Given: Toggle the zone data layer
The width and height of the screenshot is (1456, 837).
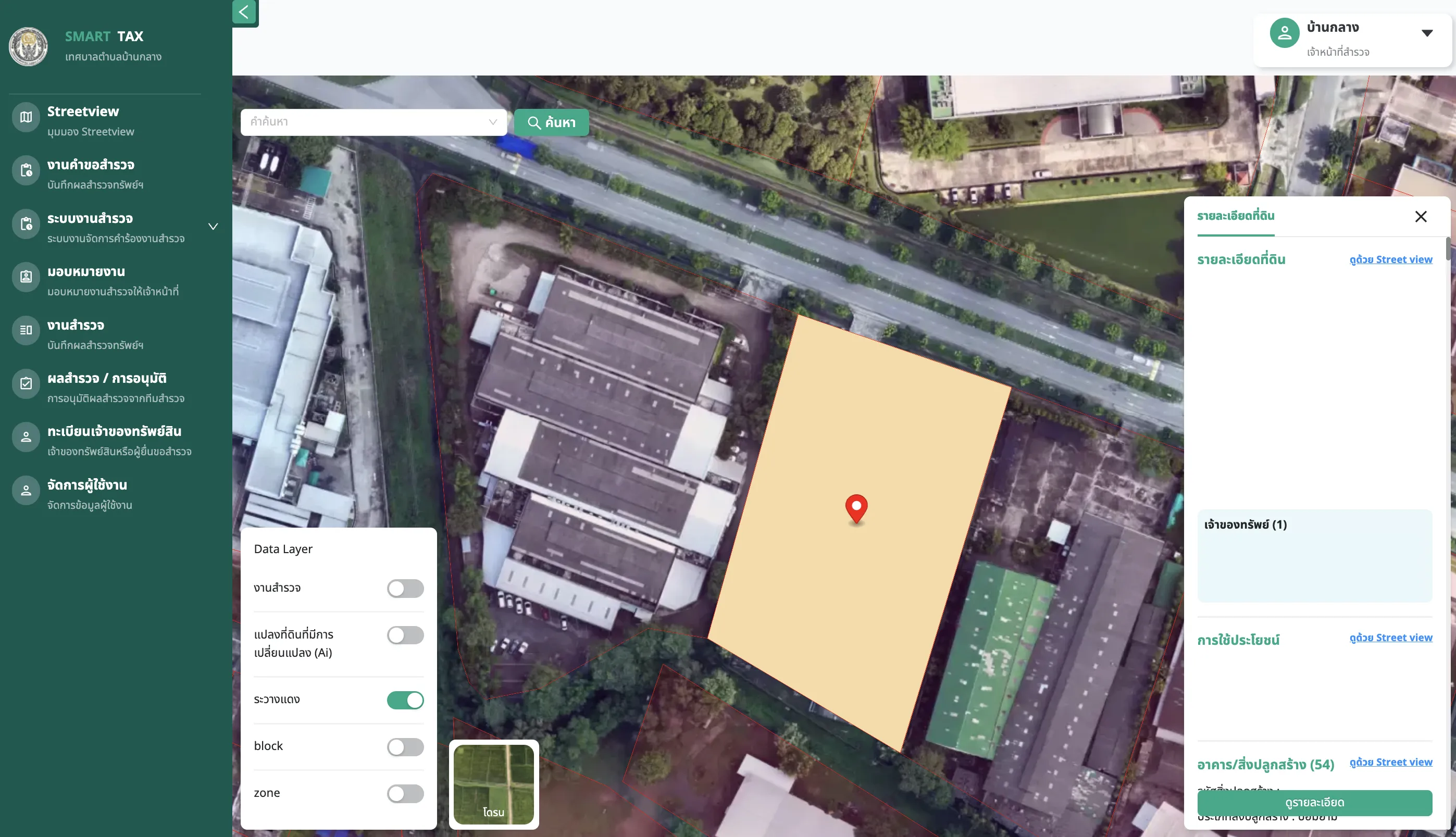Looking at the screenshot, I should (405, 793).
